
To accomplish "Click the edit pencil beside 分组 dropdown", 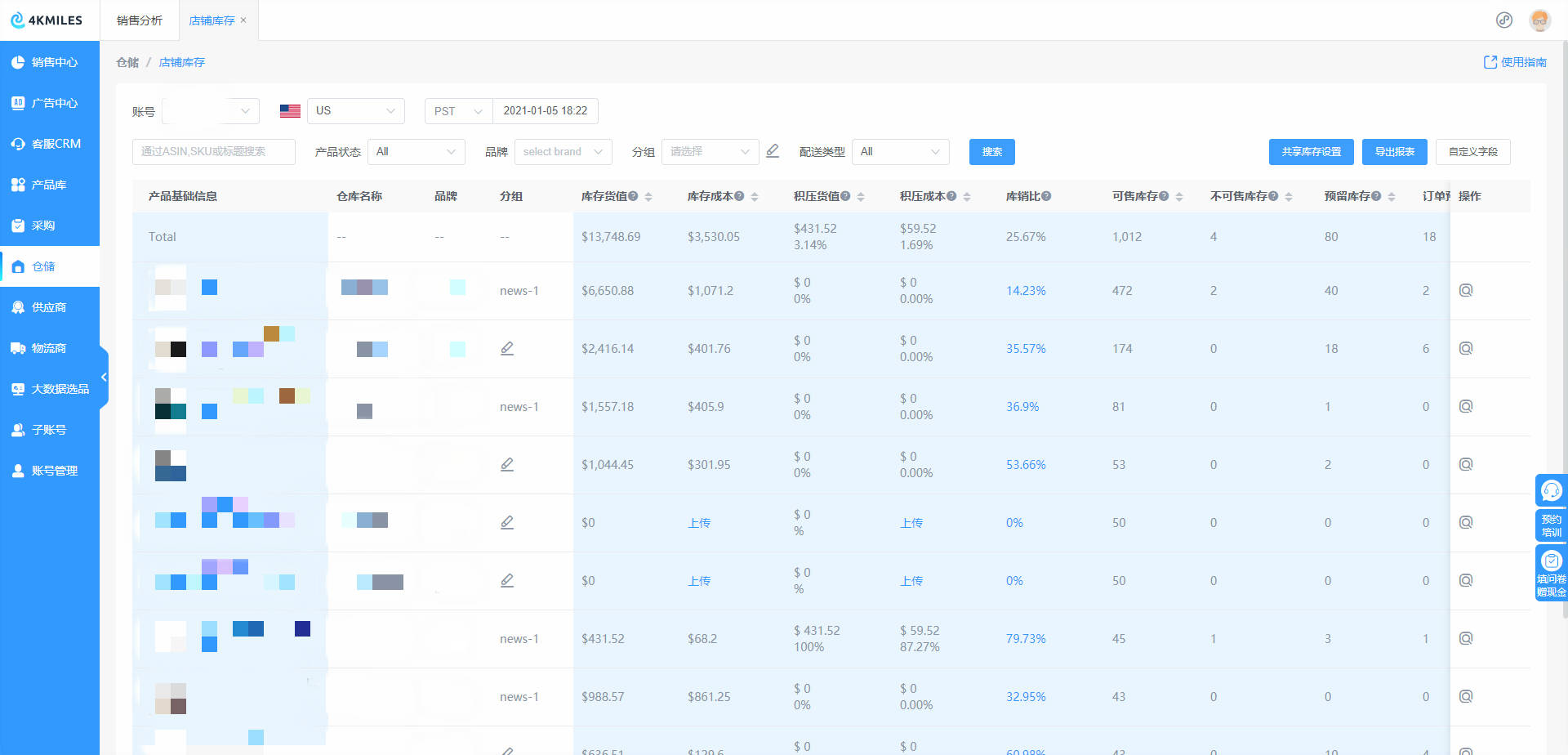I will (x=773, y=151).
